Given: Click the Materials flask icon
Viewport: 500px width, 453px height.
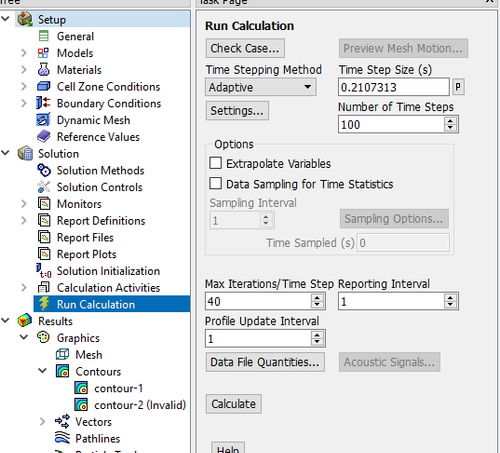Looking at the screenshot, I should pos(44,69).
